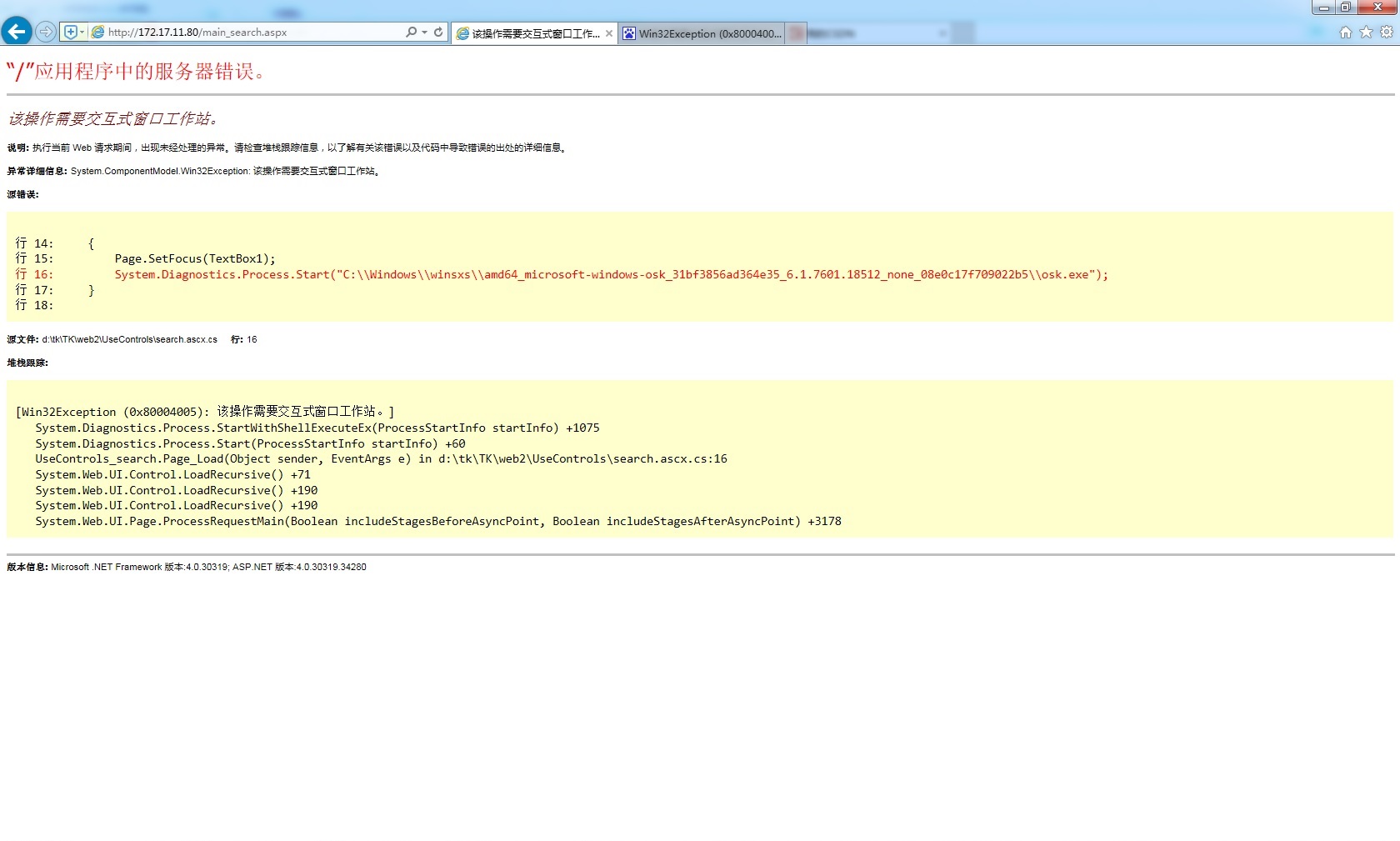Click the 堆栈跟踪 label
Screen dimensions: 1400x841
pyautogui.click(x=27, y=363)
